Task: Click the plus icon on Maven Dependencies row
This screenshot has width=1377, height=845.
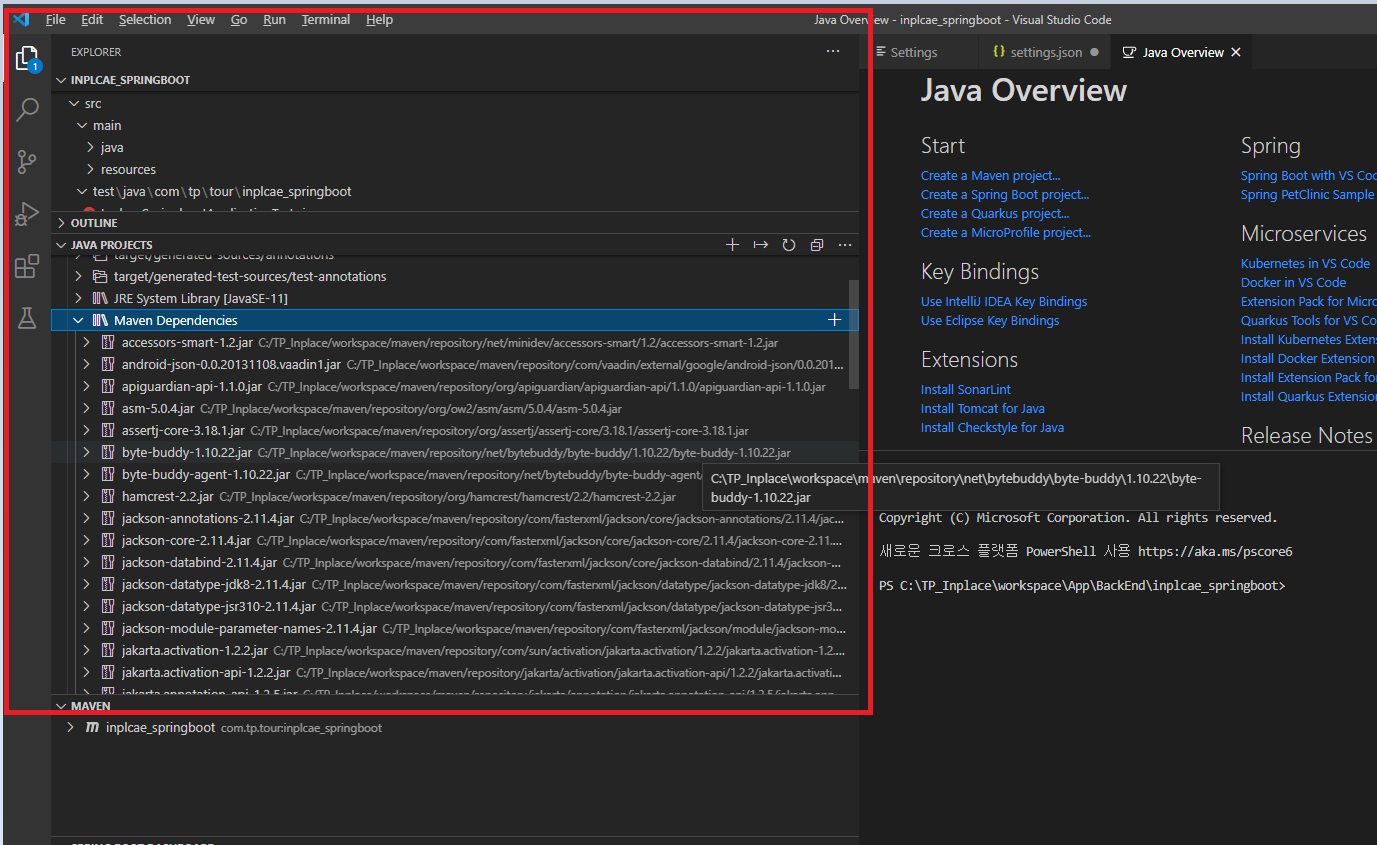Action: tap(834, 320)
